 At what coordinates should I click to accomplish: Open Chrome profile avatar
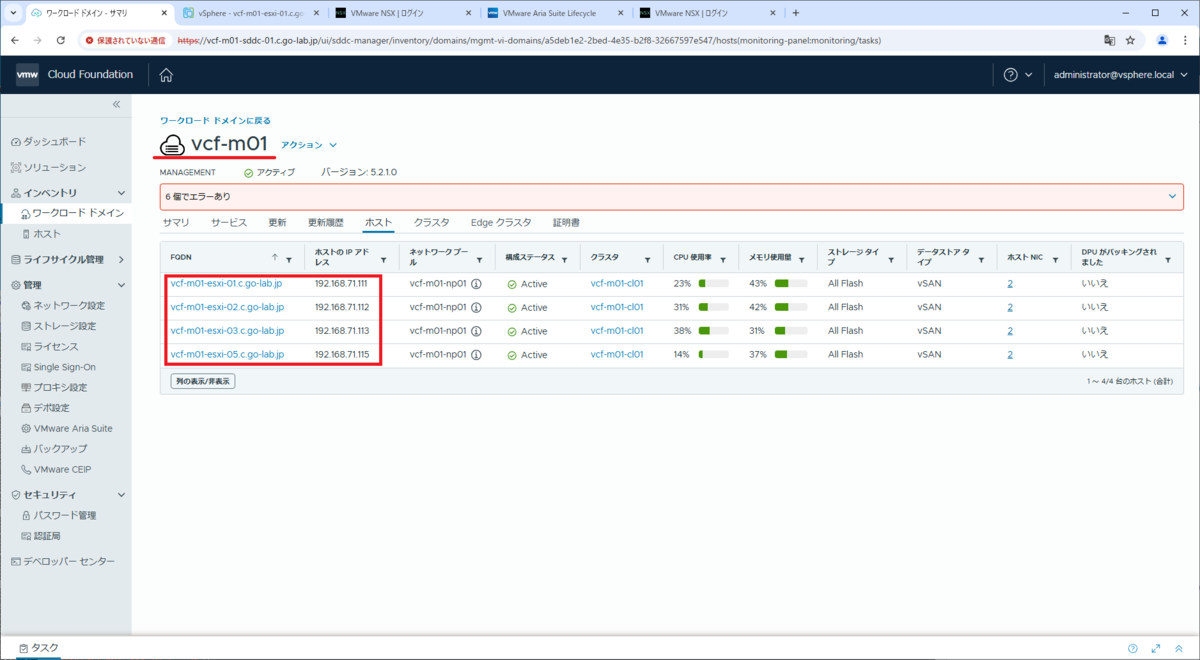coord(1161,41)
